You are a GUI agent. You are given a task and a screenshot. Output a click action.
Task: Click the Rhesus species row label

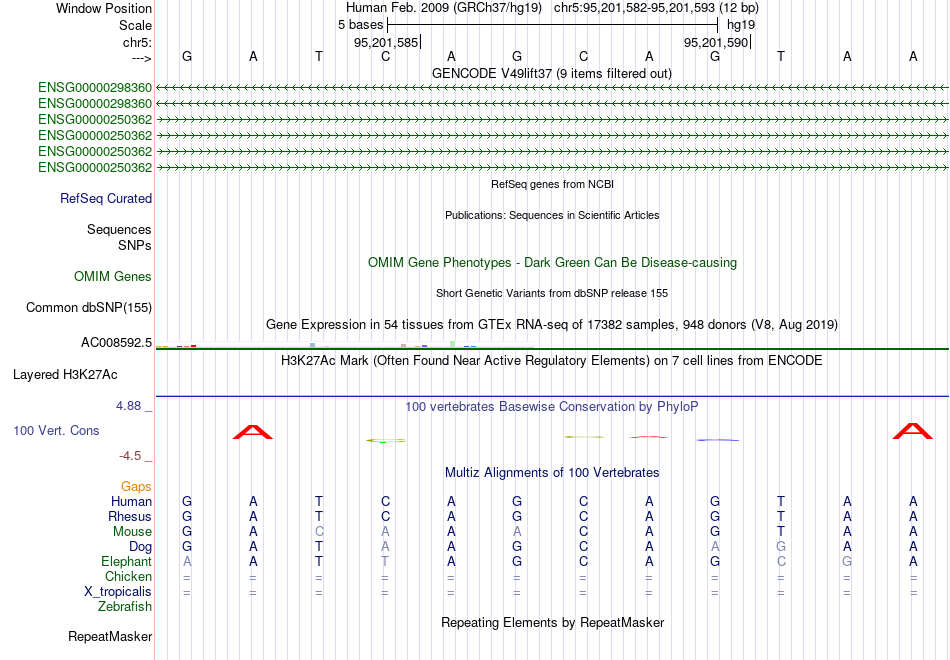pyautogui.click(x=130, y=516)
